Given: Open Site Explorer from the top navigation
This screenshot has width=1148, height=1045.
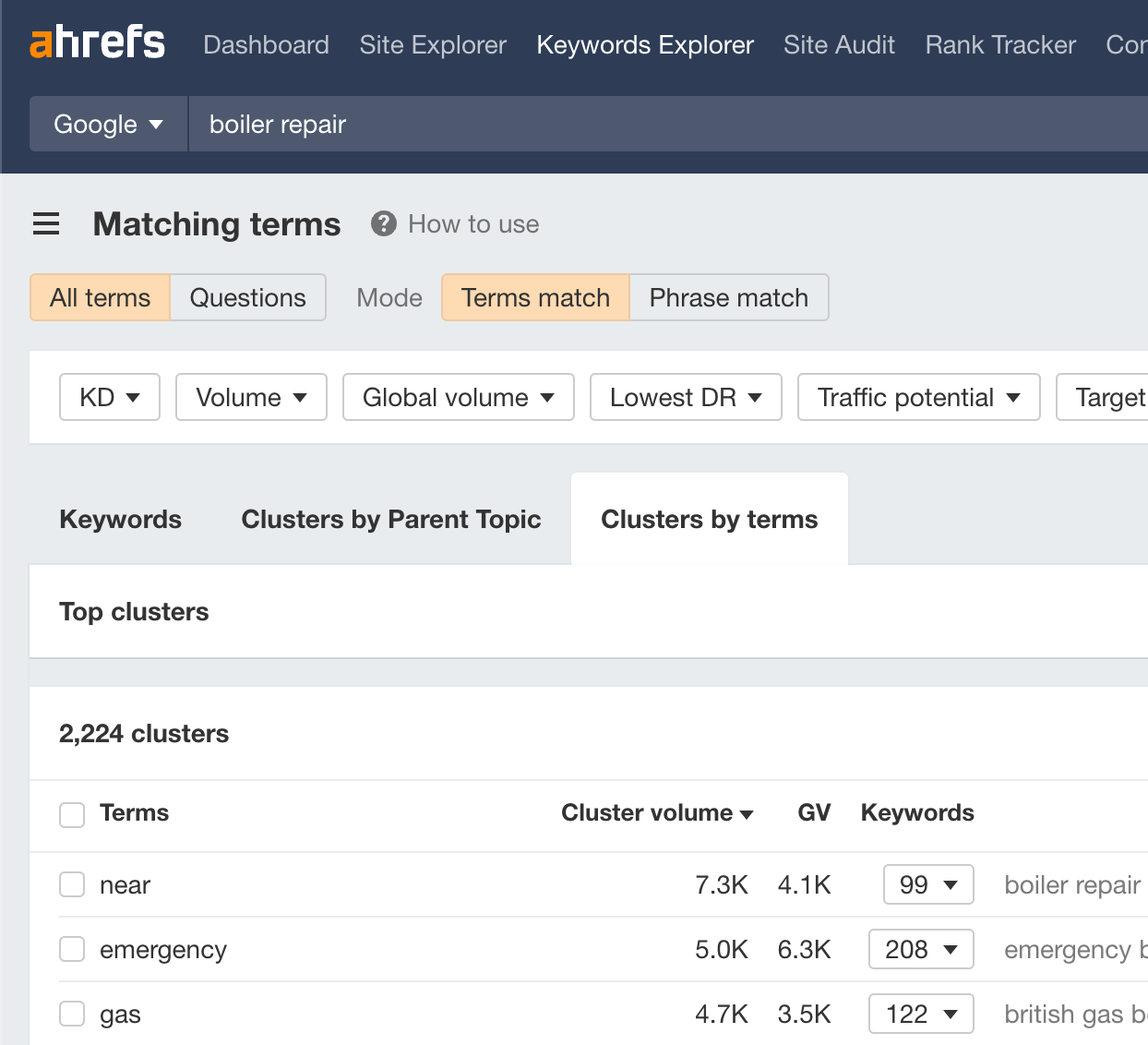Looking at the screenshot, I should coord(433,44).
